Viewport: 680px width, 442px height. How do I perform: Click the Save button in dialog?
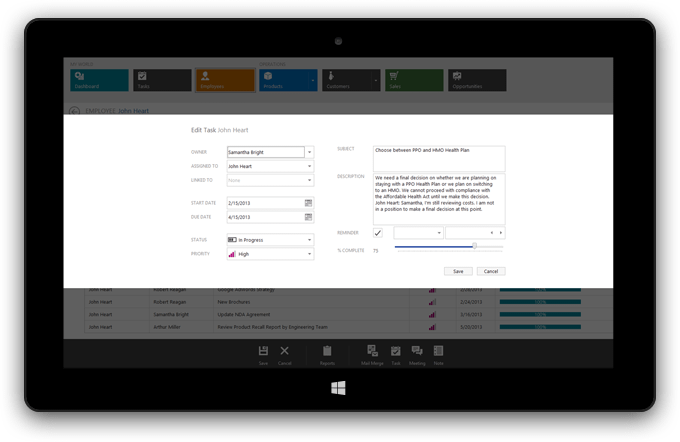click(458, 271)
